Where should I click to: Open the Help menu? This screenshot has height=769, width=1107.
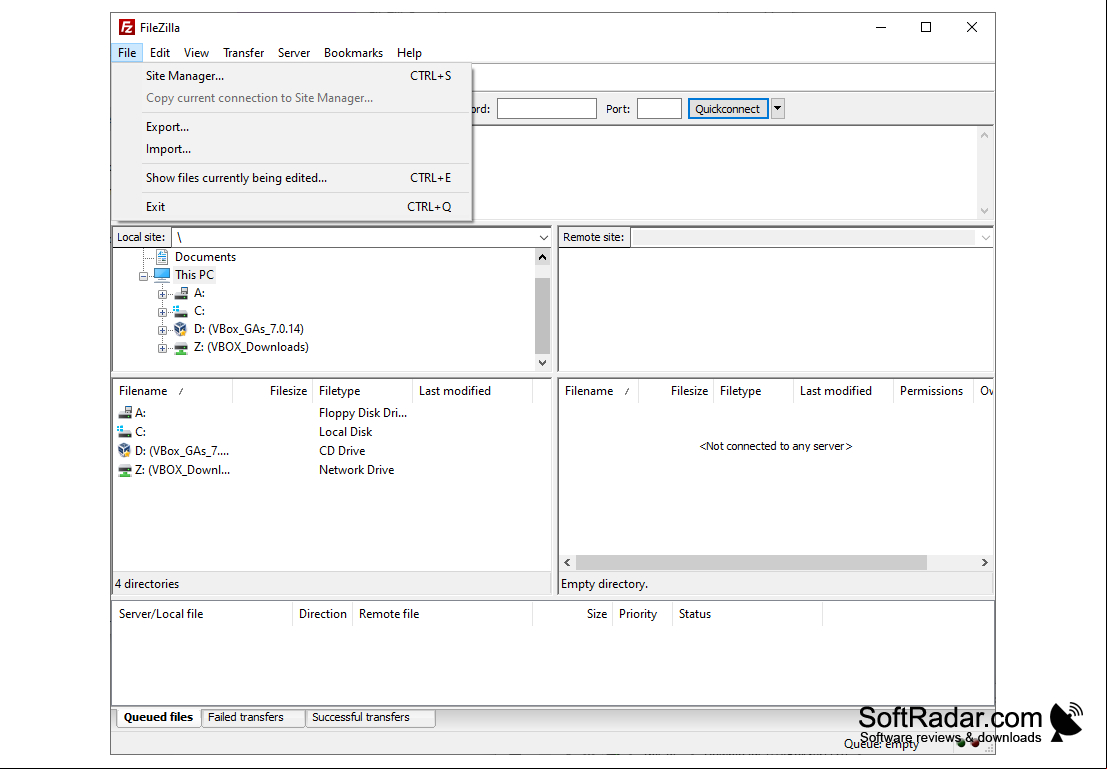(409, 53)
